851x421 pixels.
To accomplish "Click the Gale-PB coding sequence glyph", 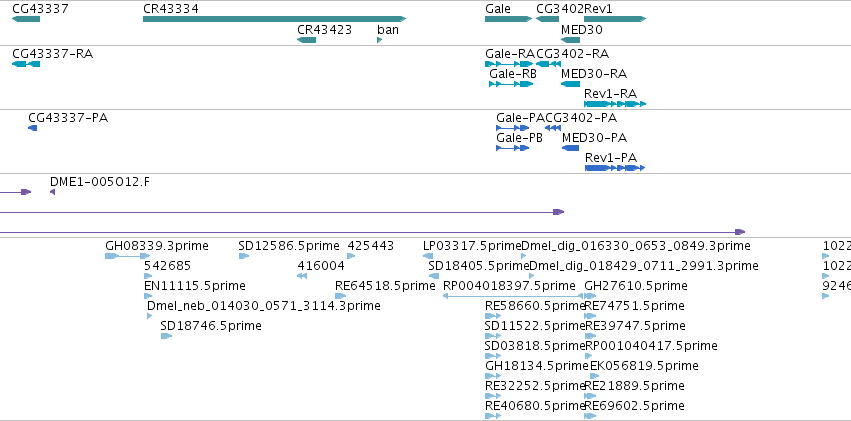I will click(x=513, y=148).
